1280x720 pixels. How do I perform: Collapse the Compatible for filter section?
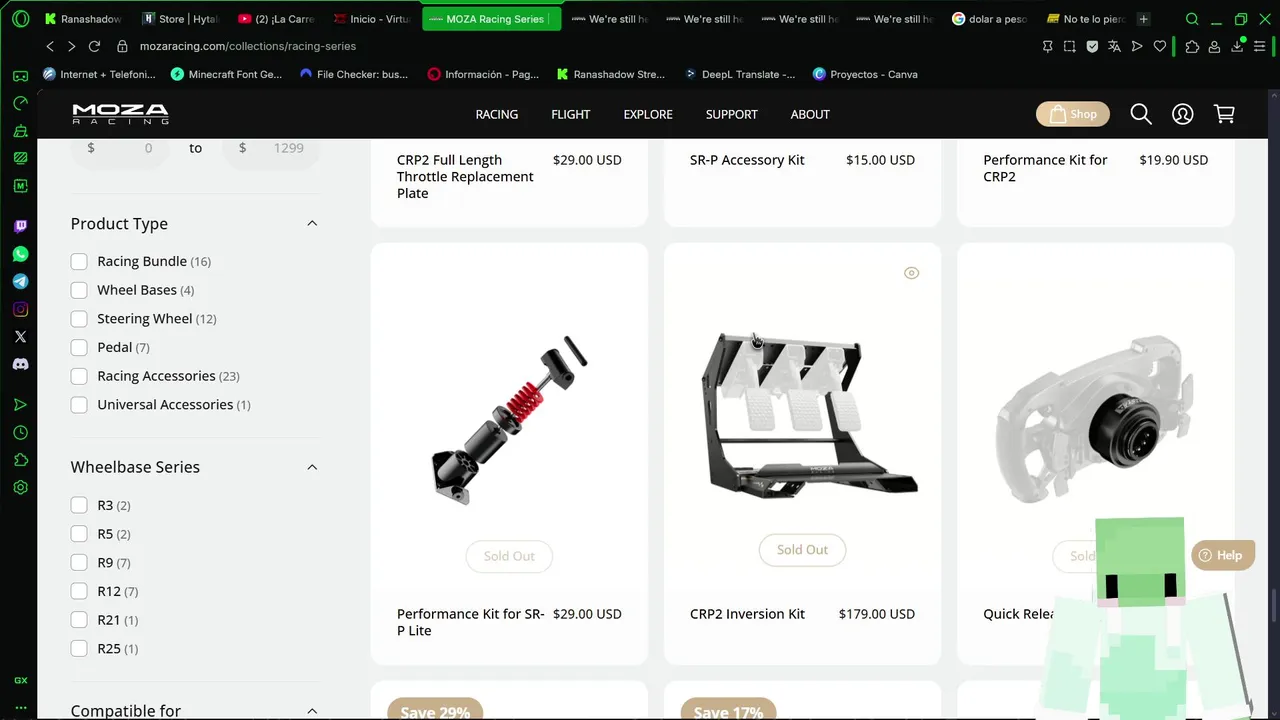click(312, 711)
